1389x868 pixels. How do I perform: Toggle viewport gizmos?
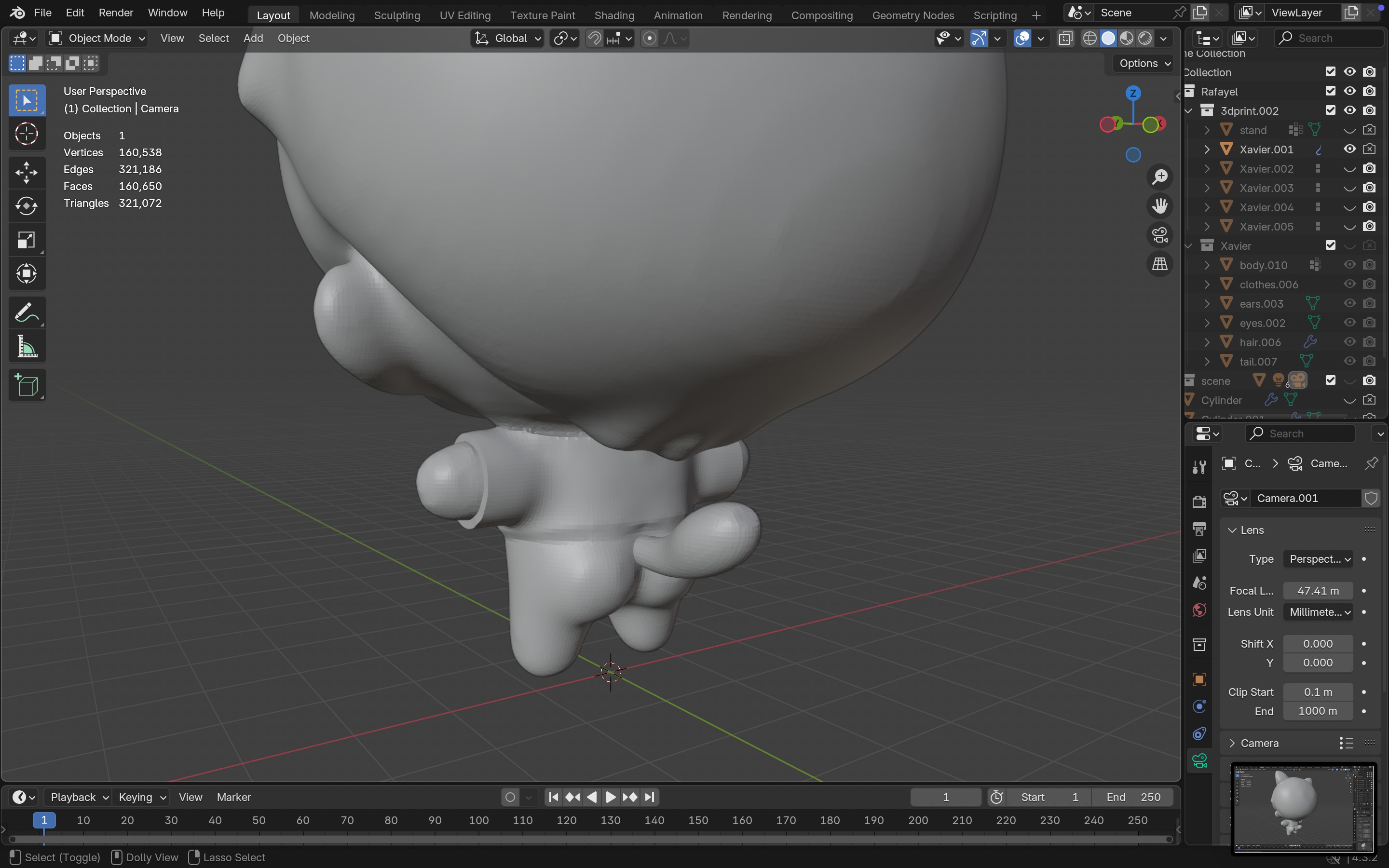[979, 39]
